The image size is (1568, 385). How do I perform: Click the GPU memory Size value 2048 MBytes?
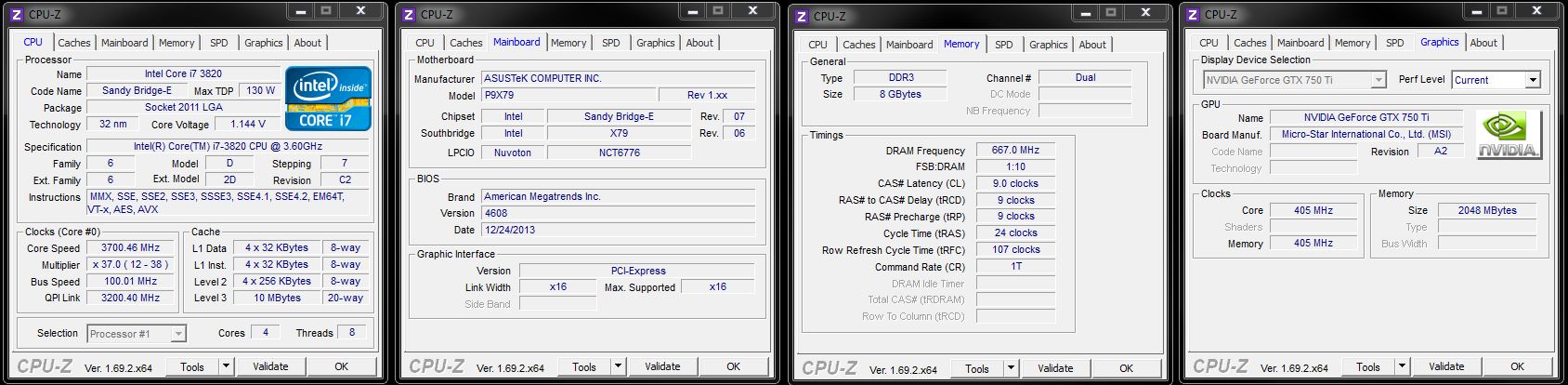tap(1487, 210)
